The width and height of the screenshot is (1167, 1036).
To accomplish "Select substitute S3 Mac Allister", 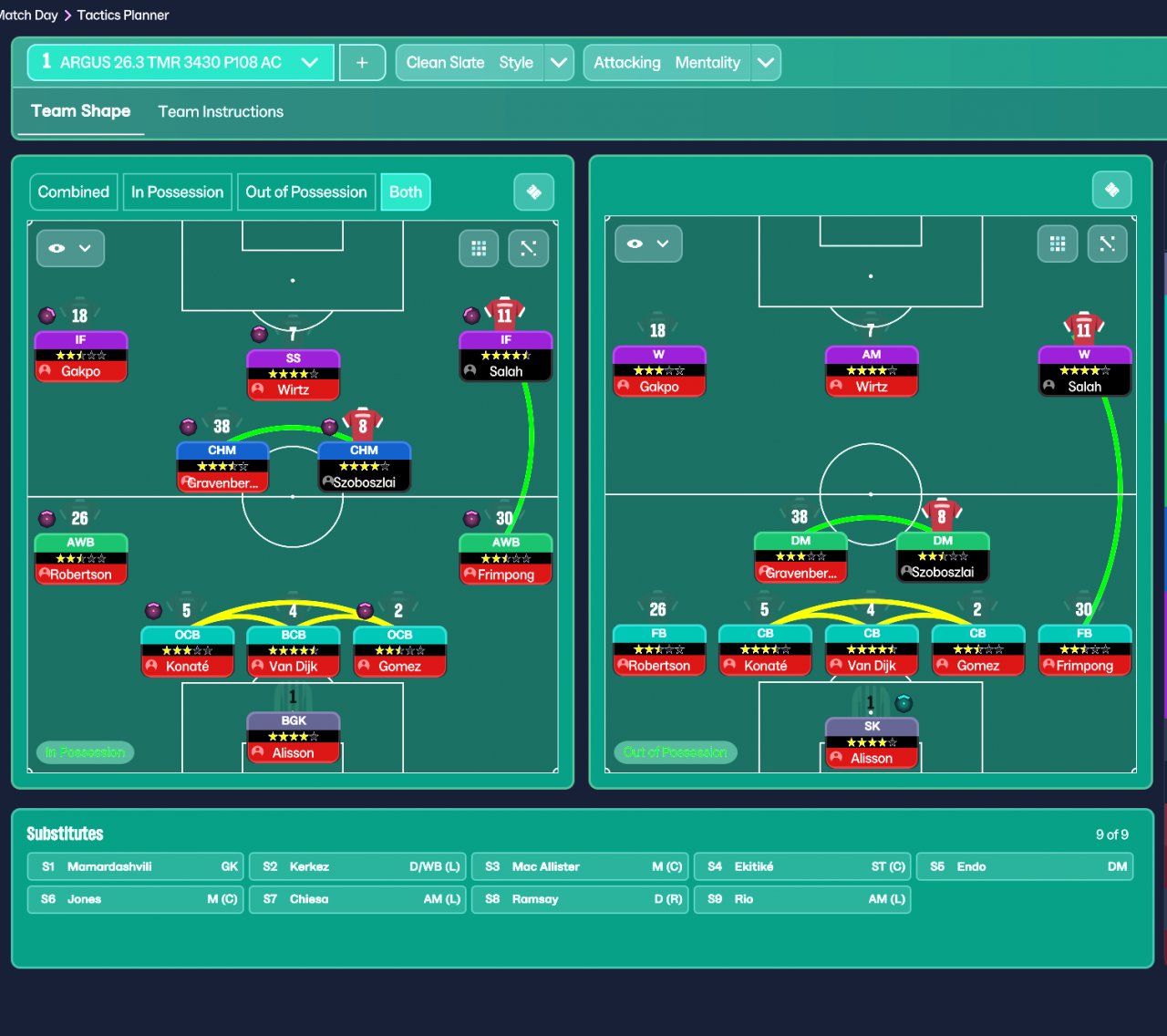I will 581,867.
